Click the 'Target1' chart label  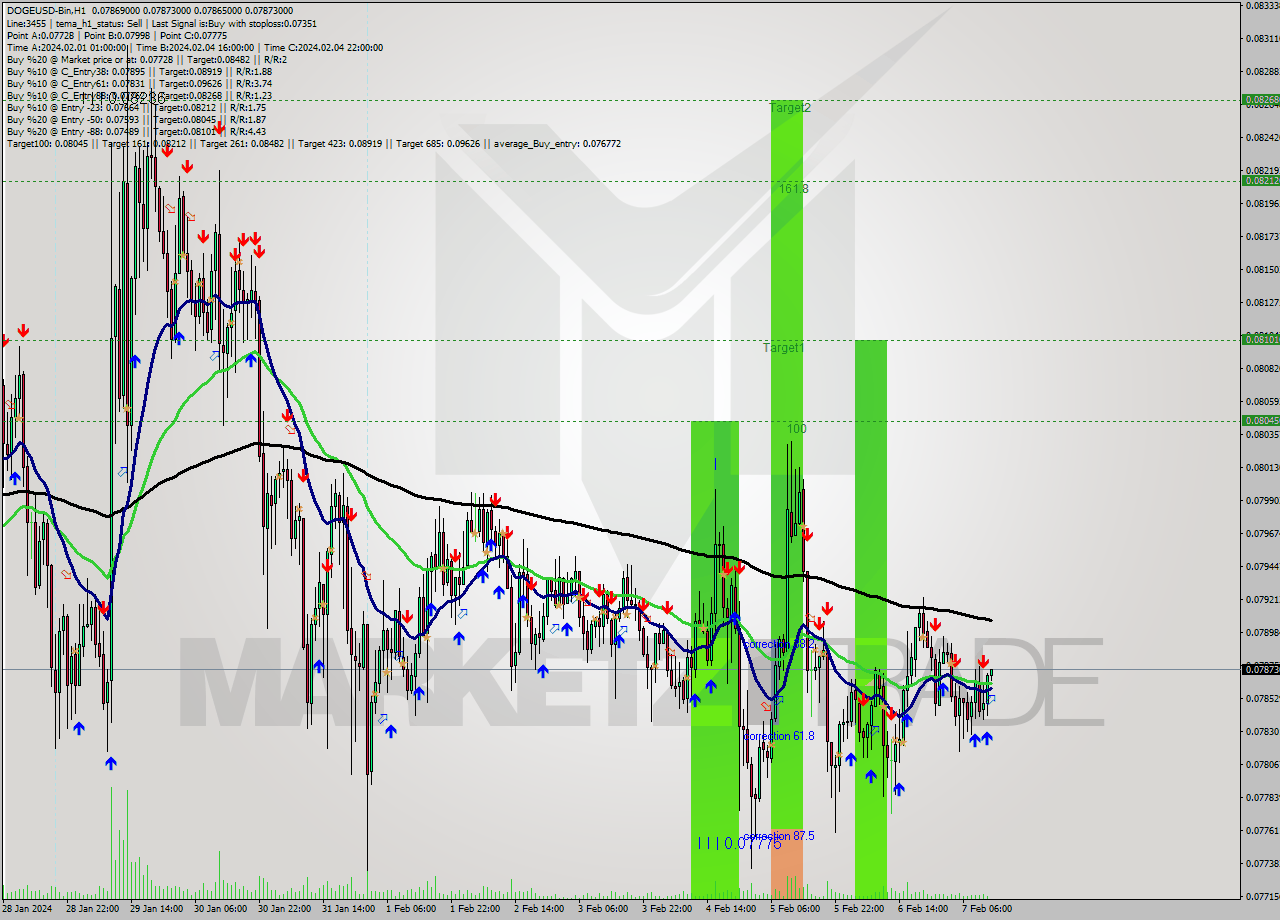pos(783,348)
